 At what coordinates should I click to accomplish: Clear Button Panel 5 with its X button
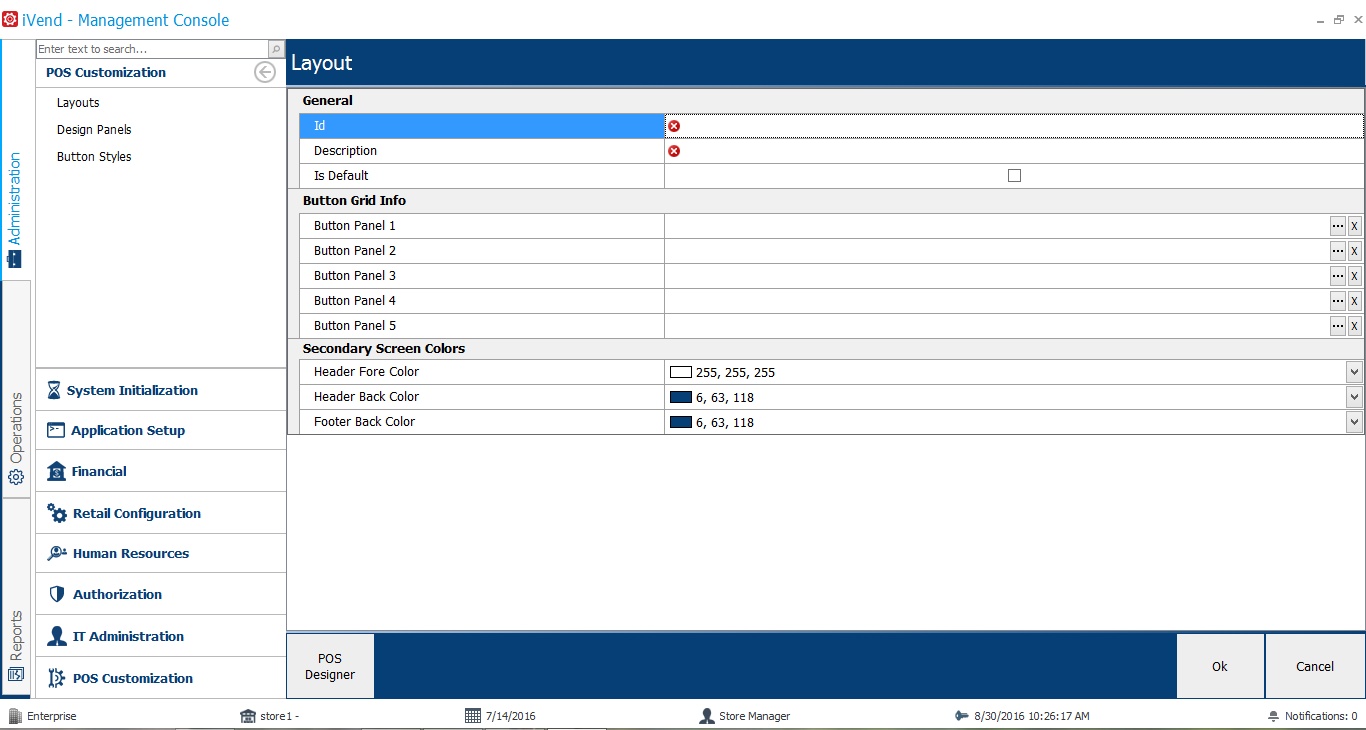pos(1355,326)
